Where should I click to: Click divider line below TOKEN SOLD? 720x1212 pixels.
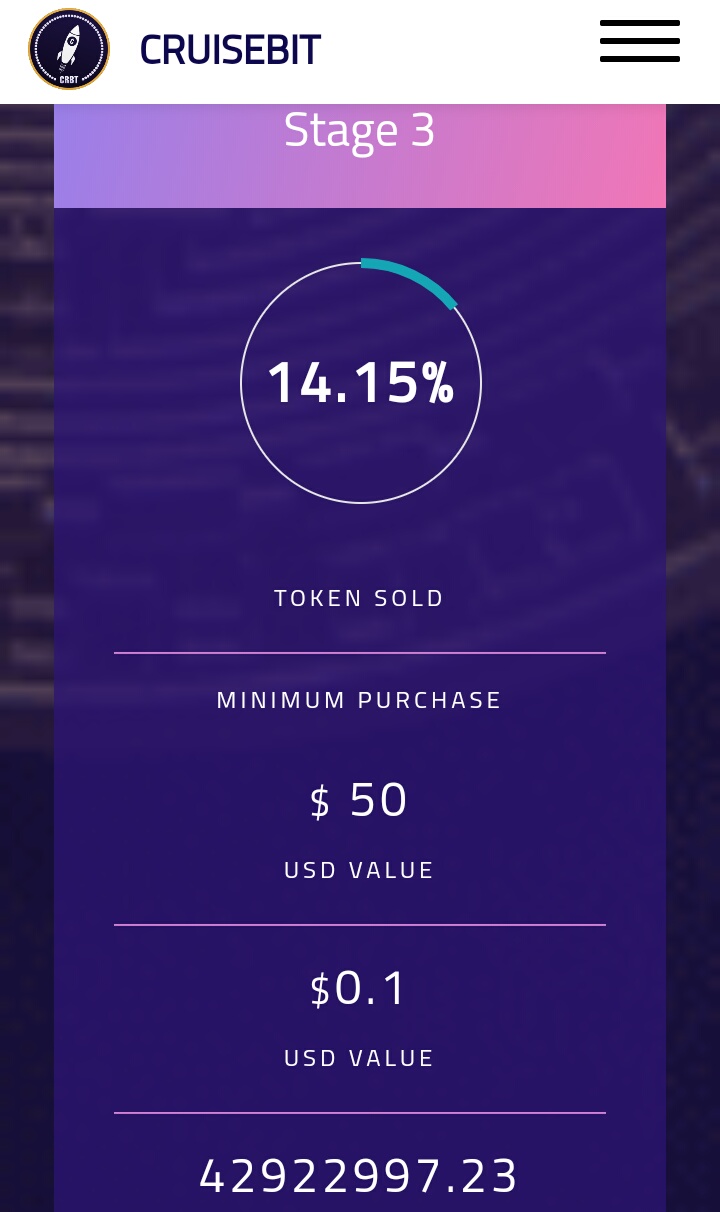359,653
